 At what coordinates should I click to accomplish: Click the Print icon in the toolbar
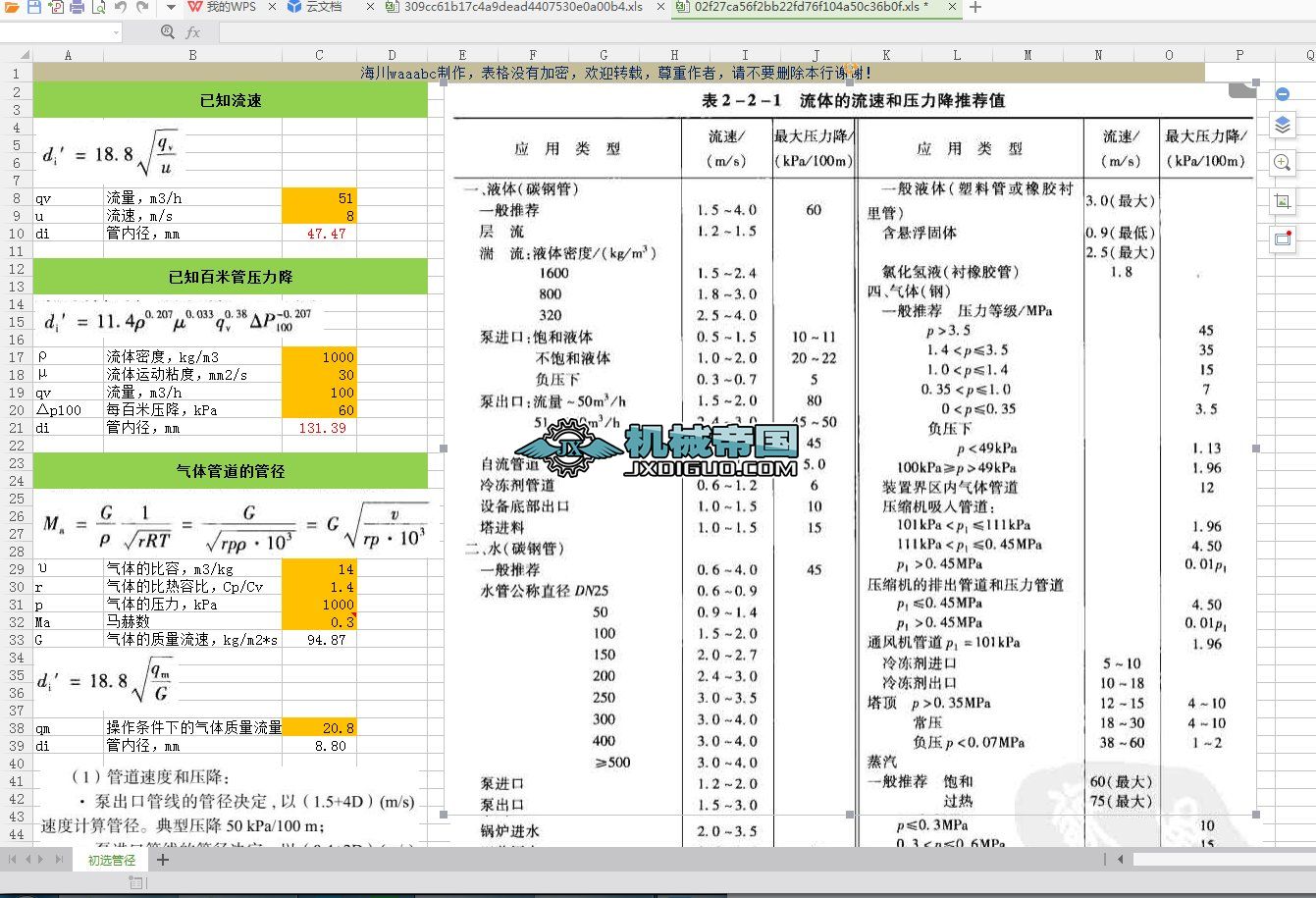tap(77, 7)
